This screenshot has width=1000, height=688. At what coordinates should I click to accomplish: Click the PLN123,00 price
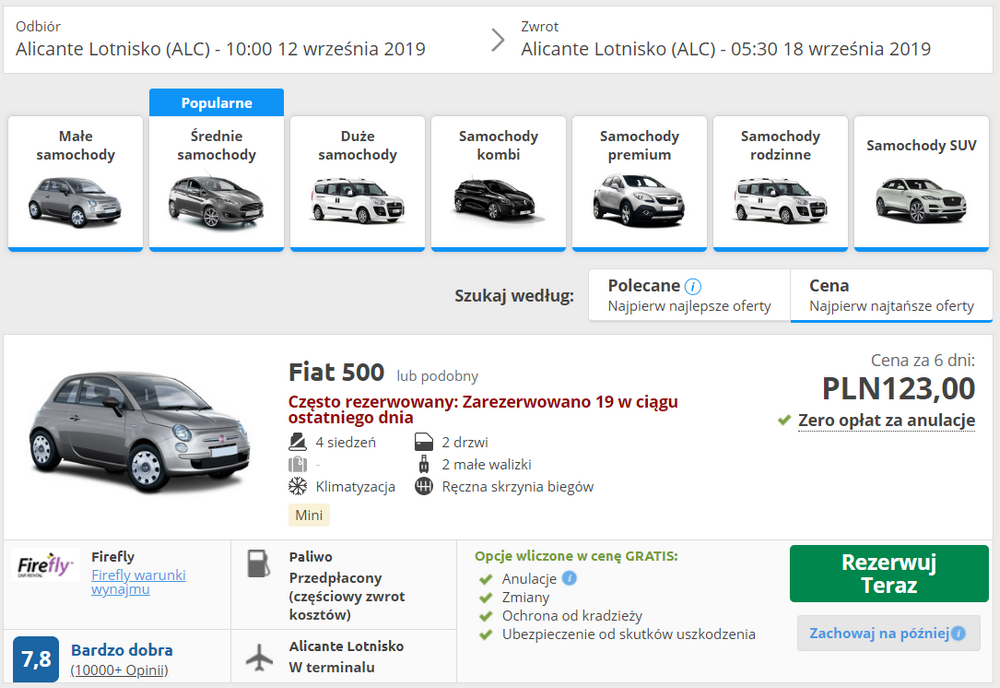898,389
